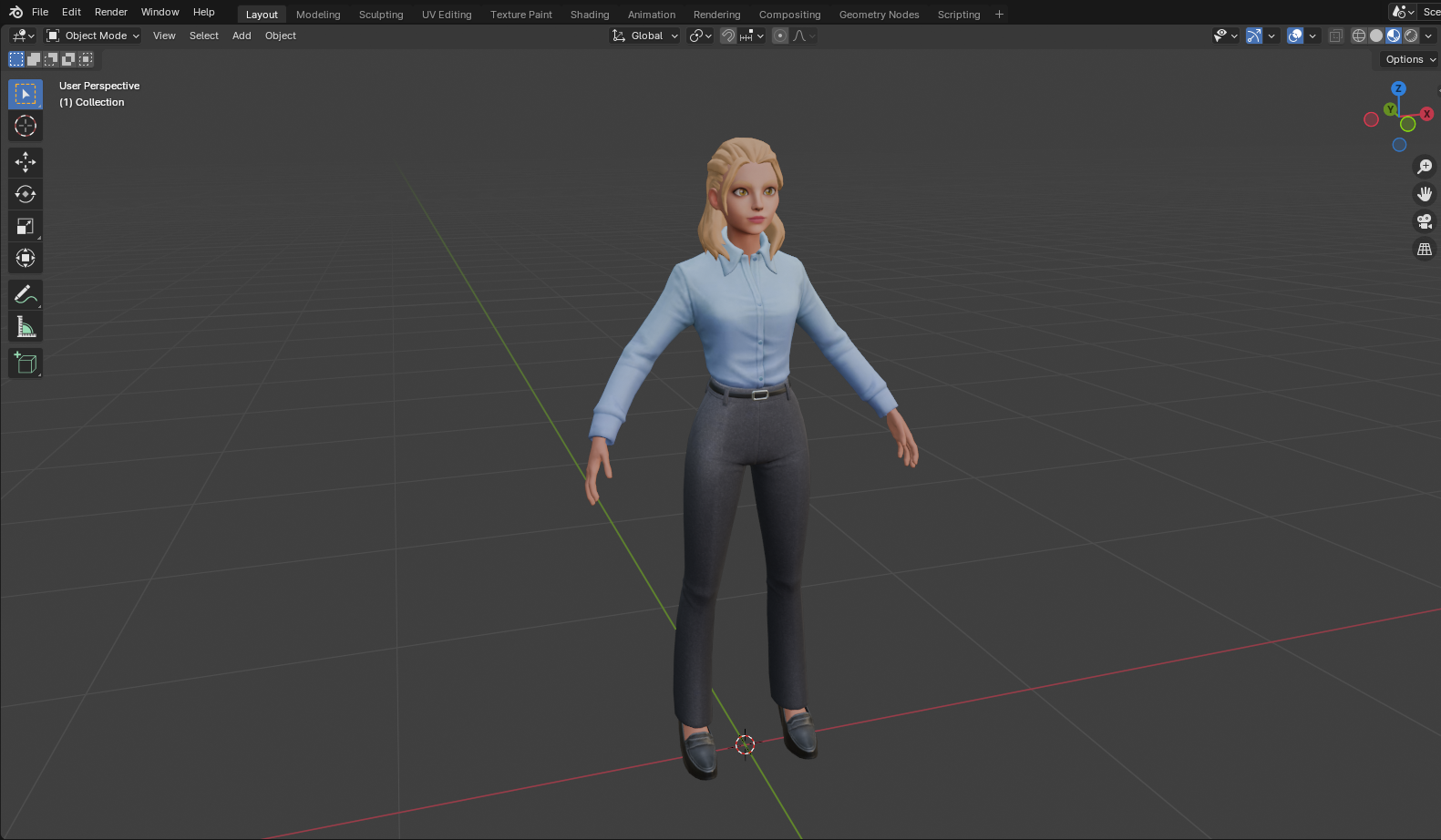1441x840 pixels.
Task: Toggle viewport overlays display
Action: (1295, 36)
